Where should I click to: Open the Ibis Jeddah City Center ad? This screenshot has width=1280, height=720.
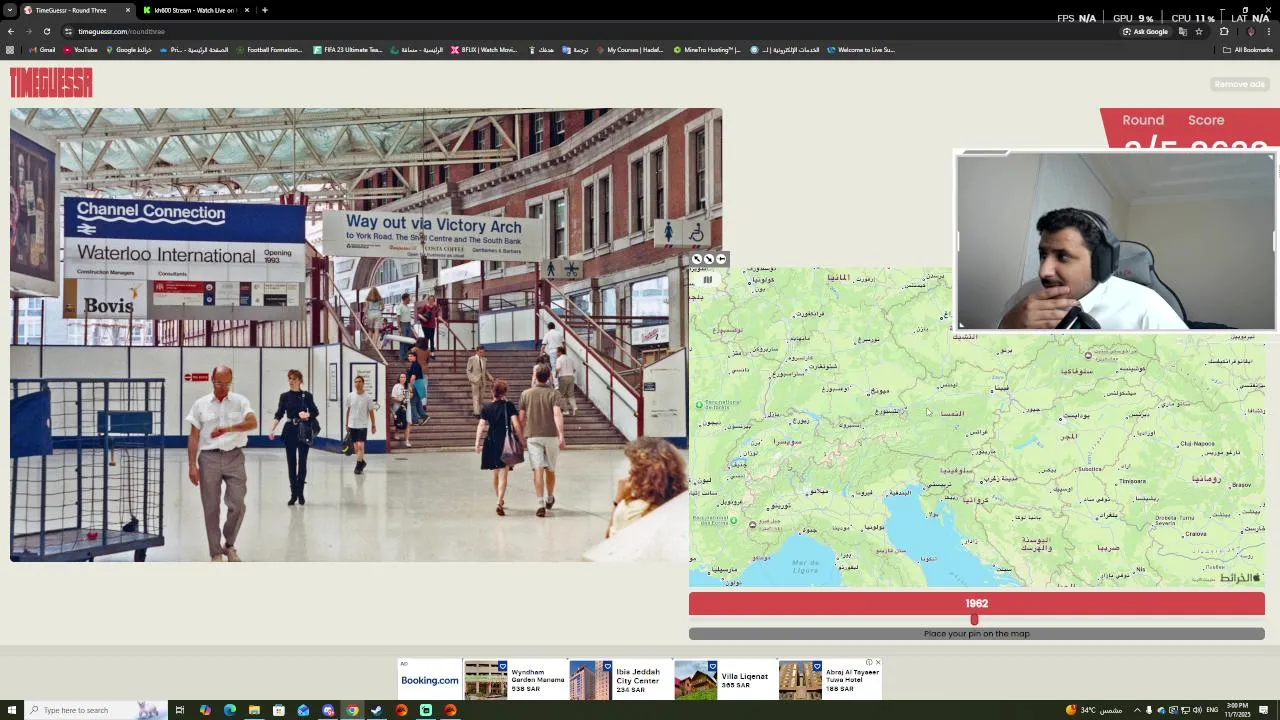(620, 680)
